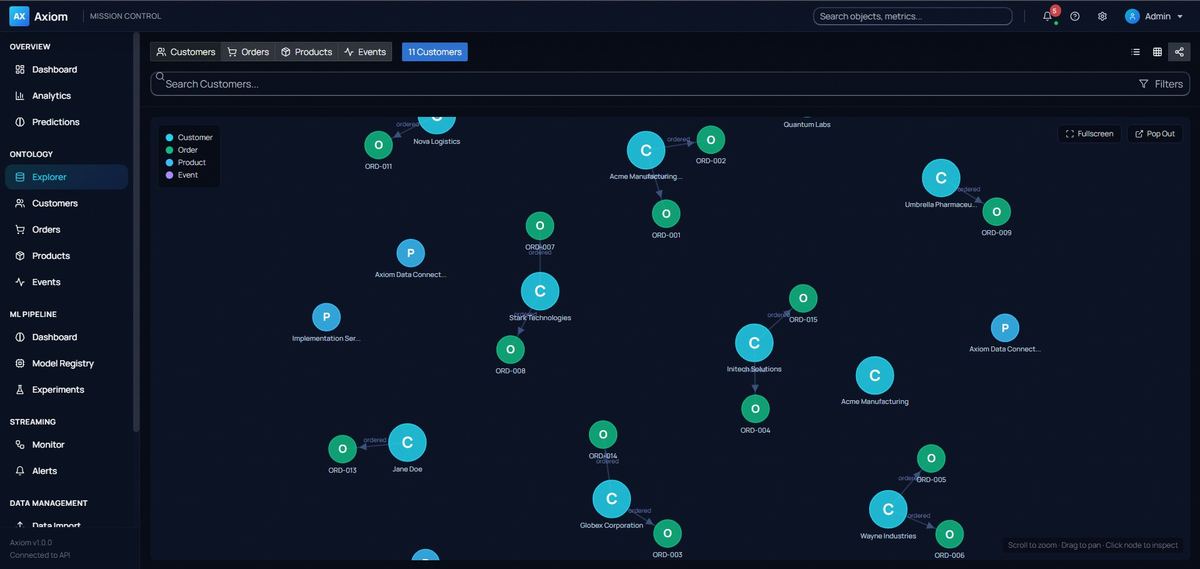
Task: Click the 11 Customers badge
Action: [435, 52]
